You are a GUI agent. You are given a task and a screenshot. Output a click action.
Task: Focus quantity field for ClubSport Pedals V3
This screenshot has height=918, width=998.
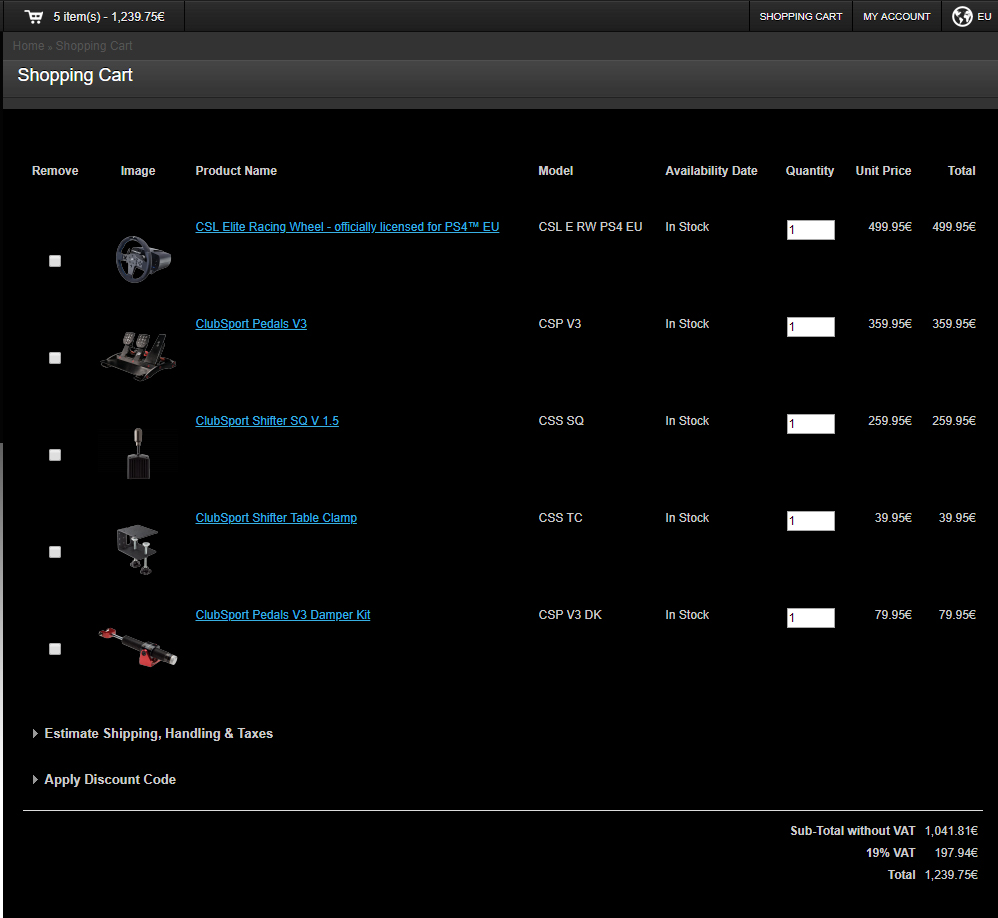tap(810, 327)
